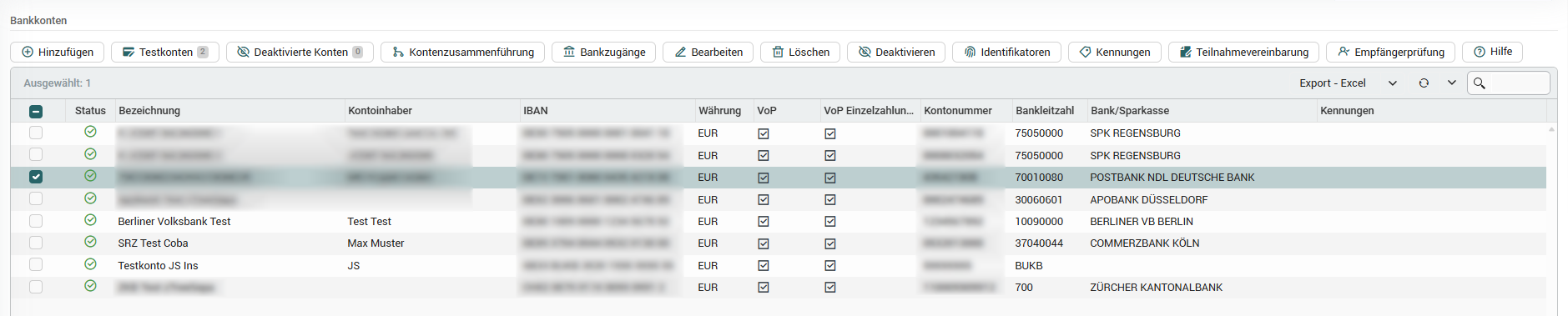Click the 'SRZ Test Coba' cell
Screen dimensions: 1568x316
click(x=153, y=243)
